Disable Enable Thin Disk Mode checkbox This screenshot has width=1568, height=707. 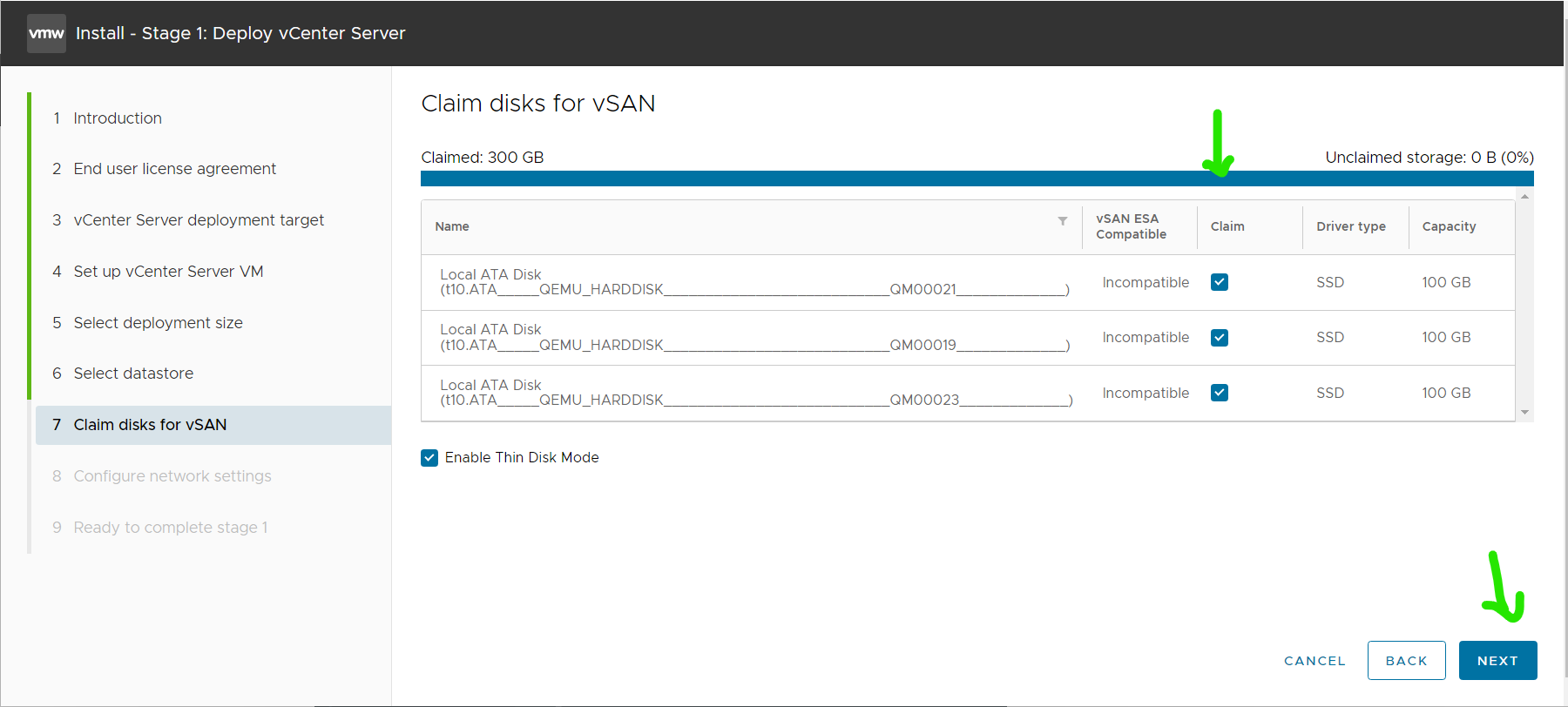point(429,458)
